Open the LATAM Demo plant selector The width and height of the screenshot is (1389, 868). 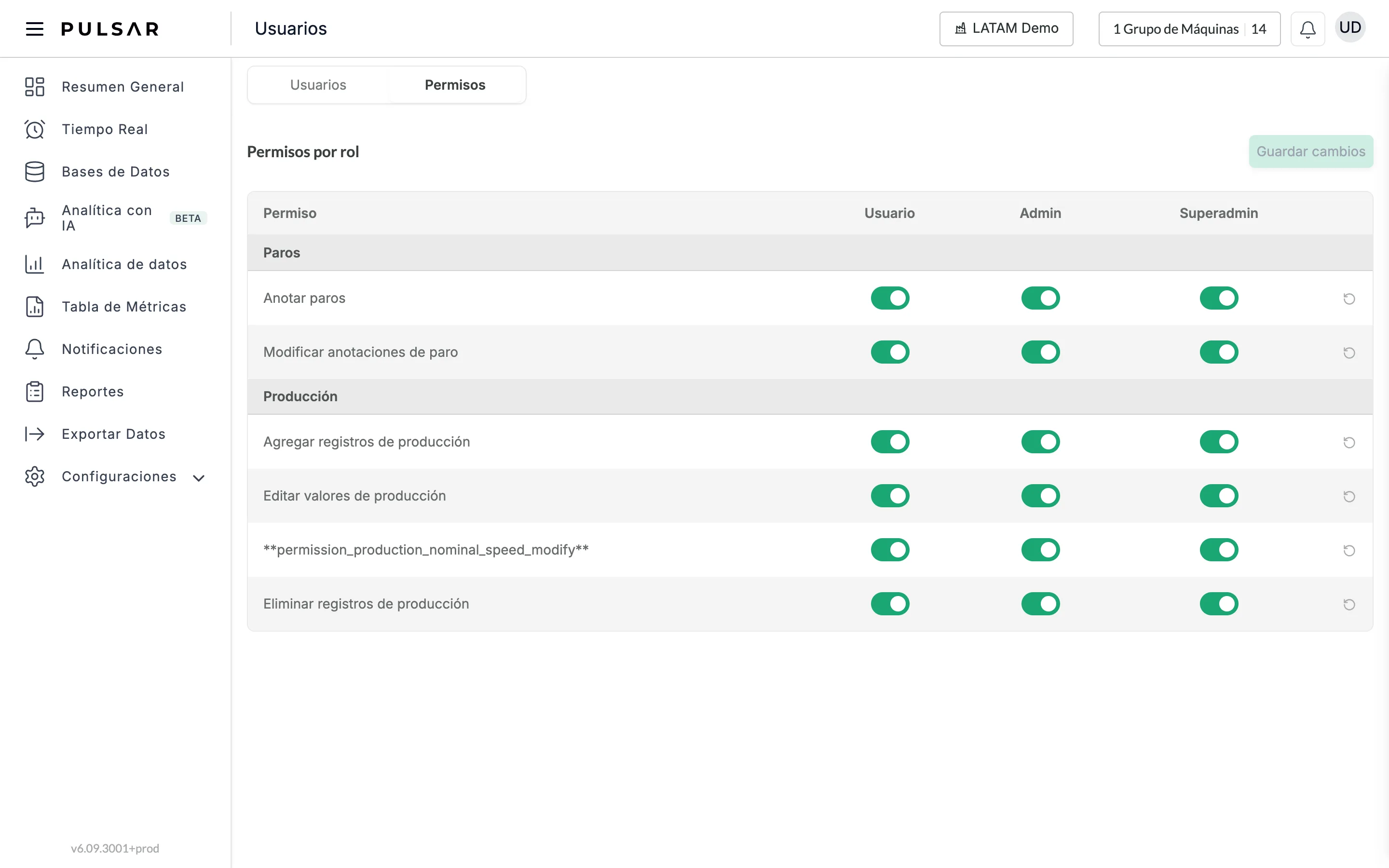[x=1006, y=29]
